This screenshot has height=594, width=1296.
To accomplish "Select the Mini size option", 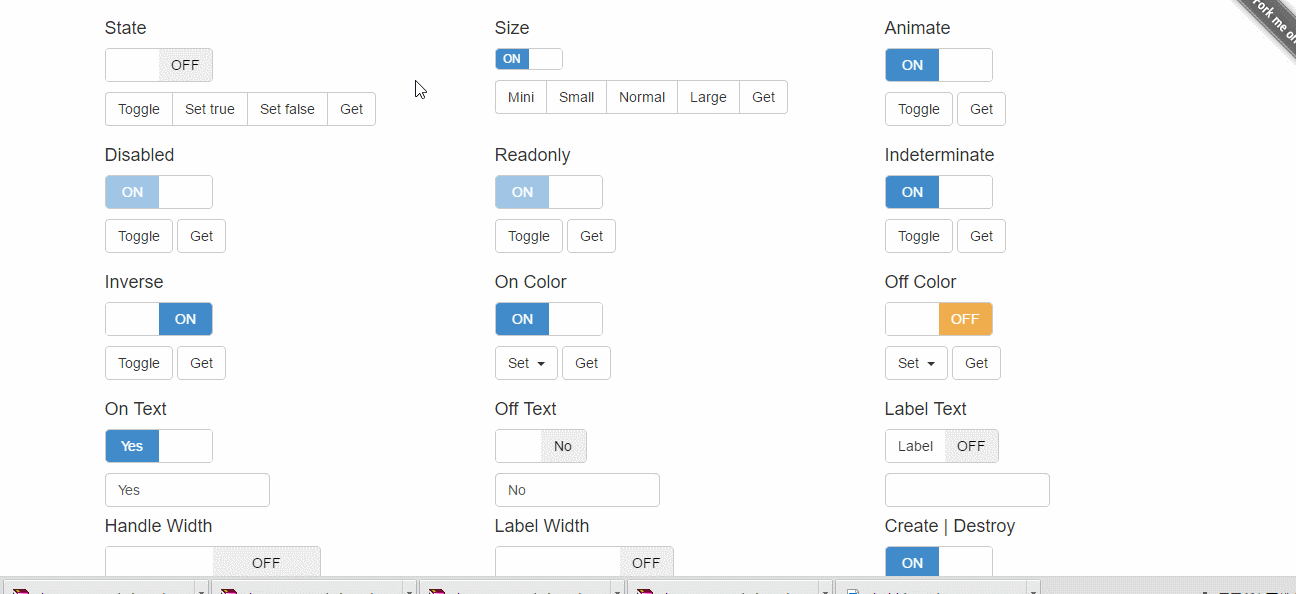I will point(521,97).
